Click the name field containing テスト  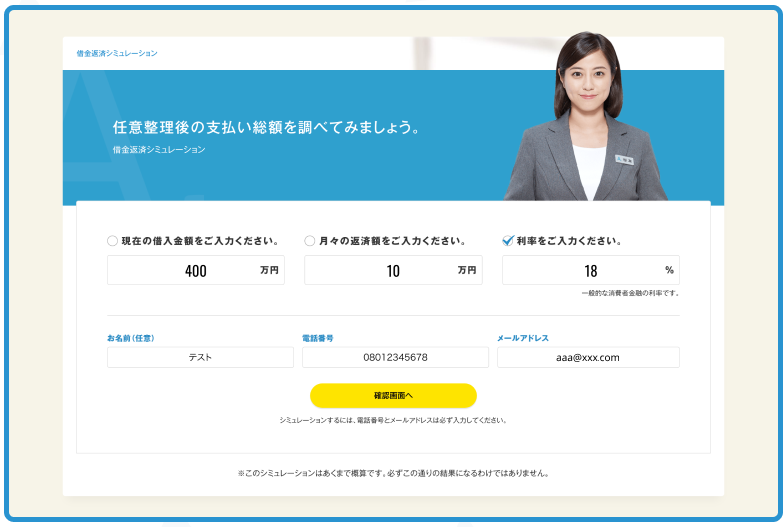coord(200,357)
